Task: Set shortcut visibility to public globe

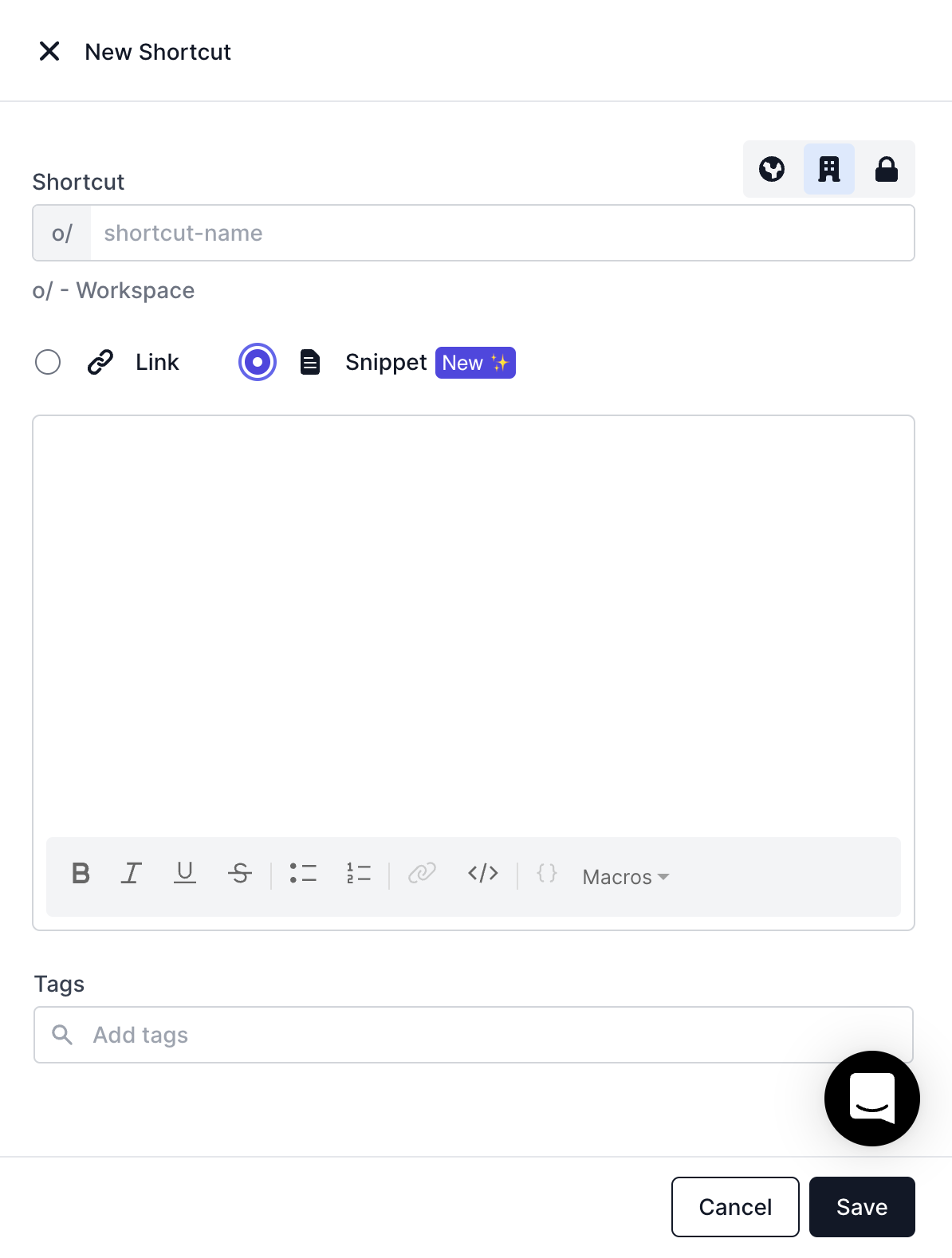Action: coord(772,169)
